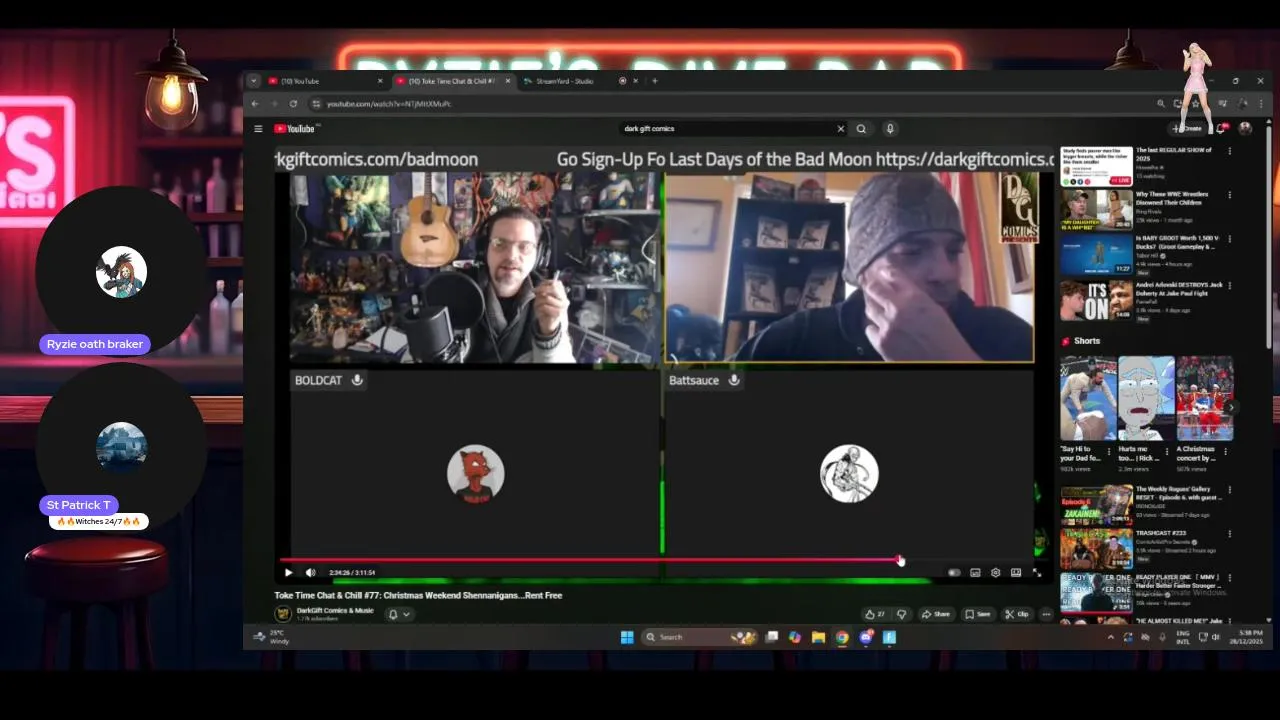Open Andrei Arlovski DESTROYS Jack Doherty thumbnail
Screen dimensions: 1280x720
click(1096, 300)
